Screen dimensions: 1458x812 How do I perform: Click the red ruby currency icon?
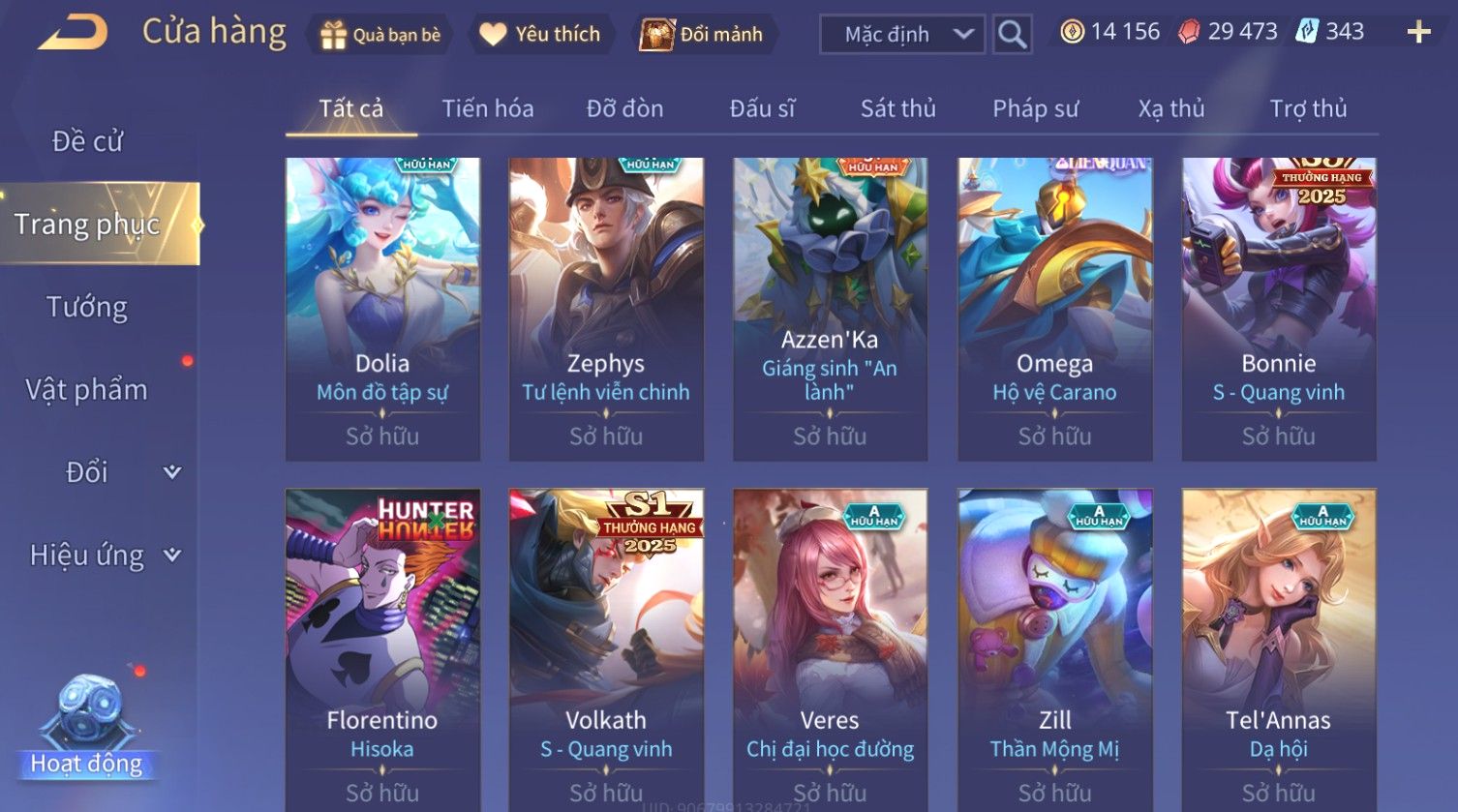(1189, 32)
